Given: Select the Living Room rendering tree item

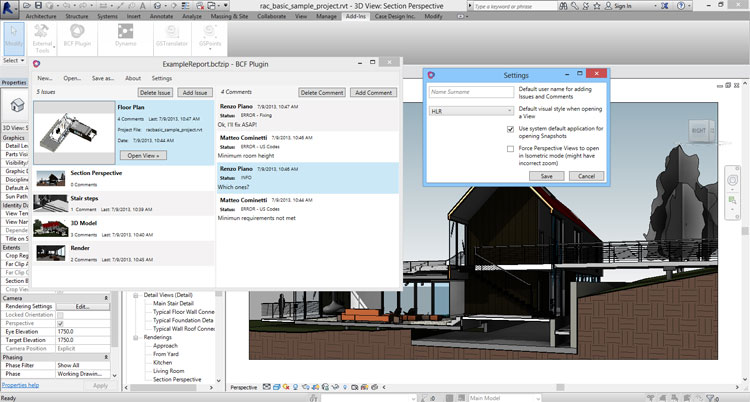Looking at the screenshot, I should [168, 371].
